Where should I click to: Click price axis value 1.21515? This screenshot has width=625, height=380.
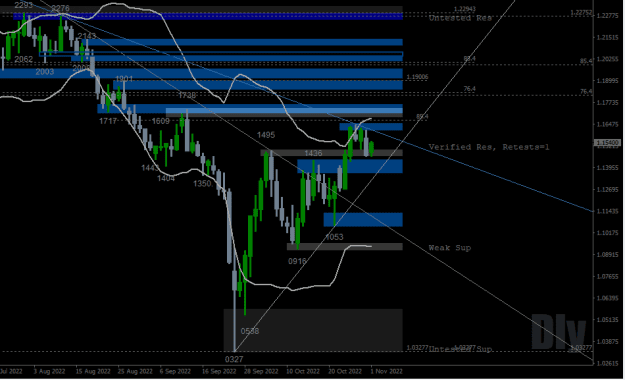607,37
